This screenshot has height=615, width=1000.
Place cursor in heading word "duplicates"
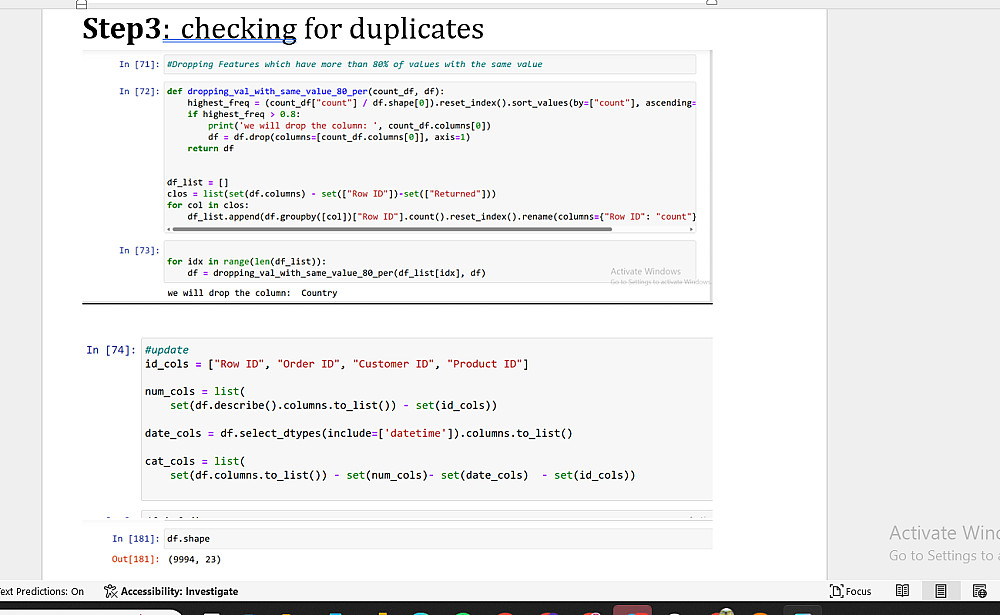(x=416, y=29)
